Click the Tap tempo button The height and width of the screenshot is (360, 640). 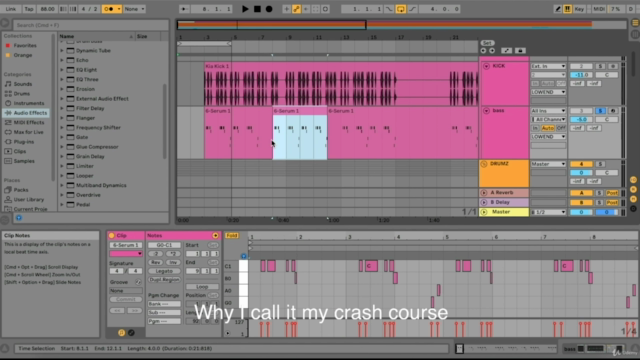pyautogui.click(x=29, y=9)
